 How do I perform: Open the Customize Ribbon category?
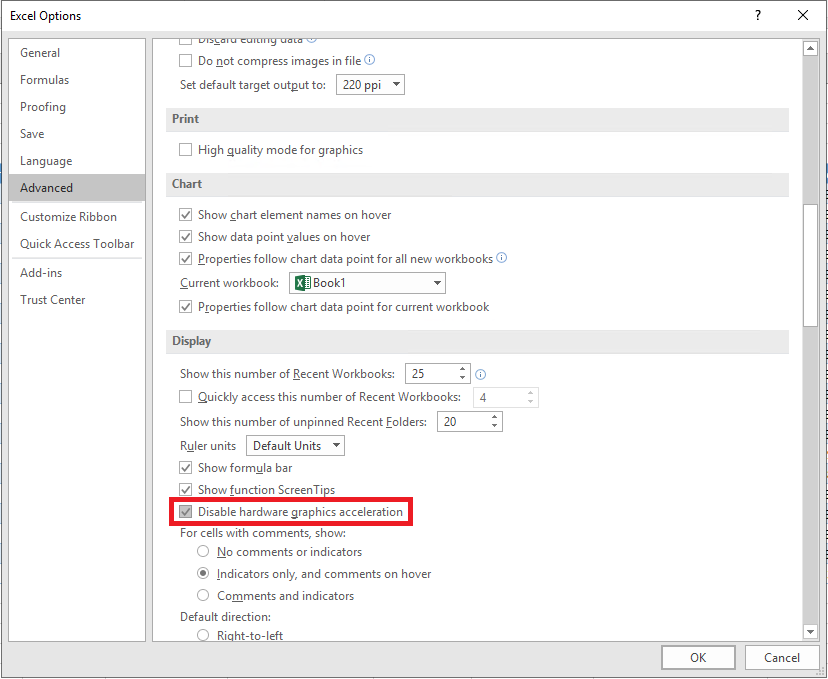(x=77, y=216)
